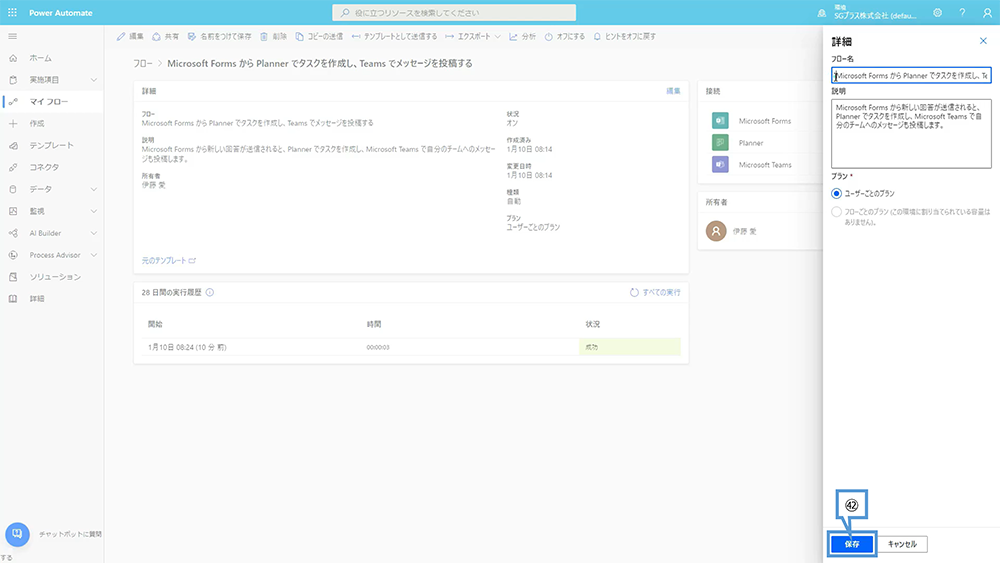Click the キャンセル button

(902, 544)
